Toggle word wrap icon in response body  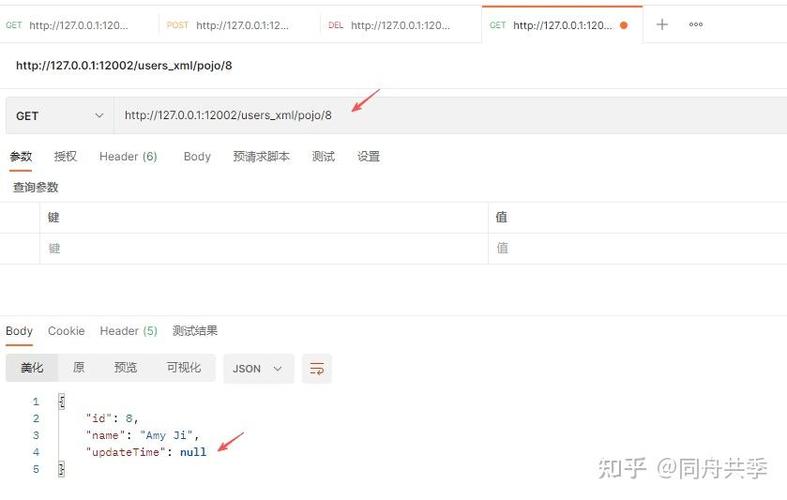click(x=317, y=369)
